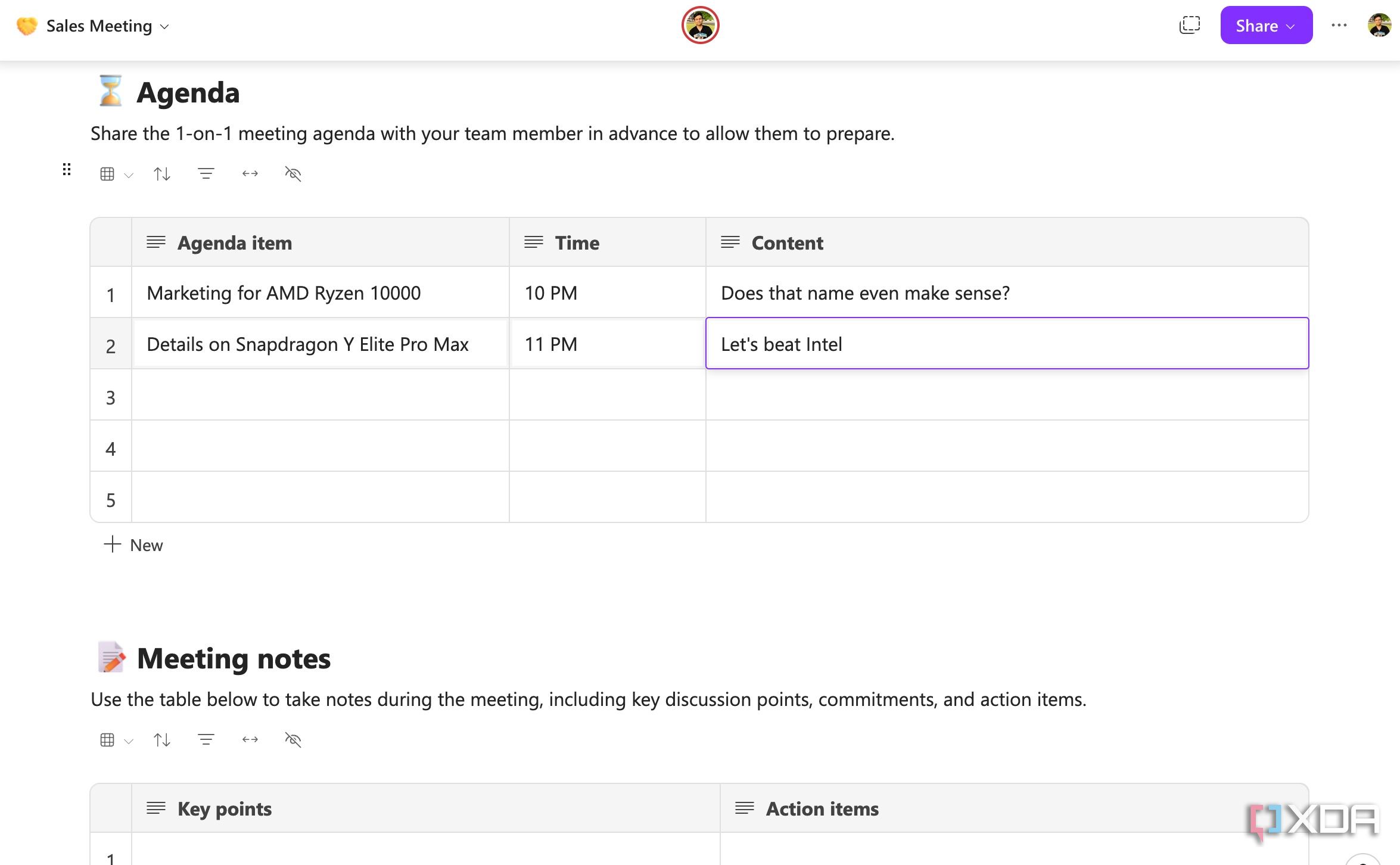Click the 10 PM time cell
Screen dimensions: 1400x865
[608, 293]
